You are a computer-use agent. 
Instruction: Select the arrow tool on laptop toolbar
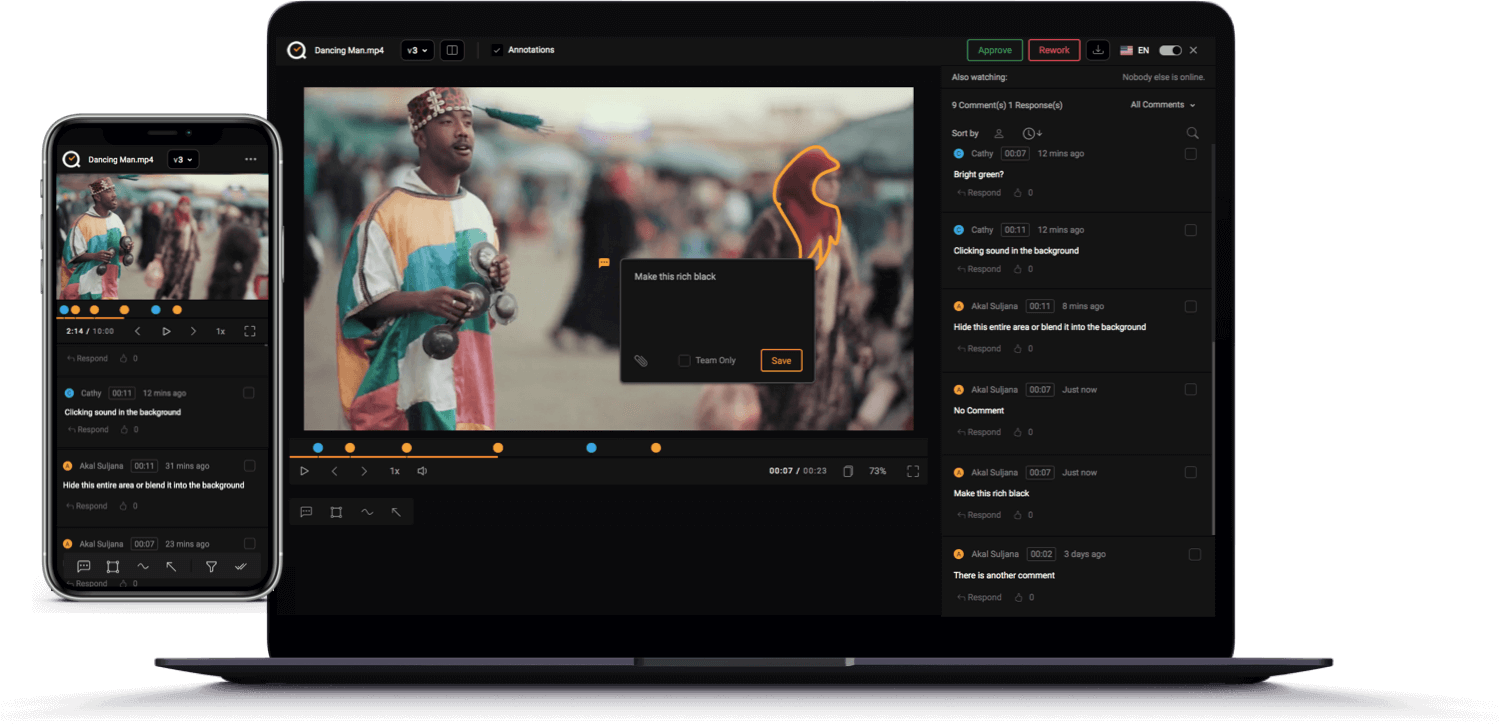pos(396,512)
